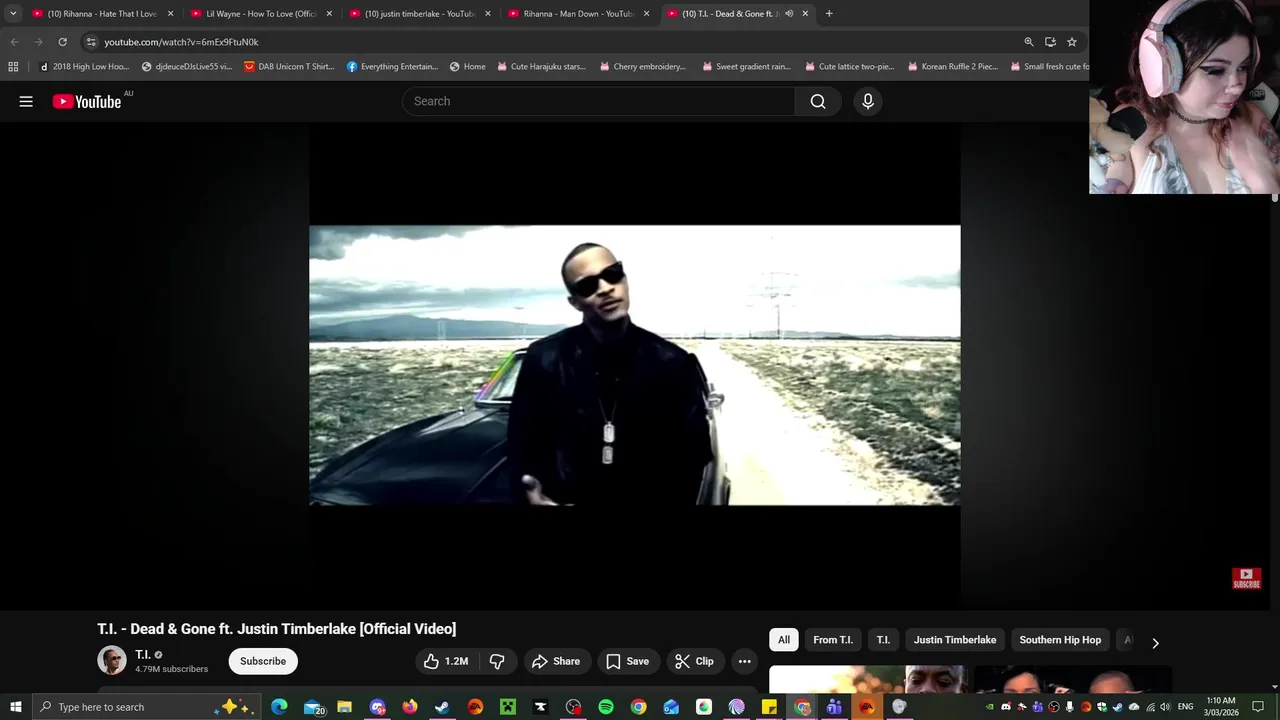Open the Windows Start menu
1280x720 pixels.
tap(15, 707)
